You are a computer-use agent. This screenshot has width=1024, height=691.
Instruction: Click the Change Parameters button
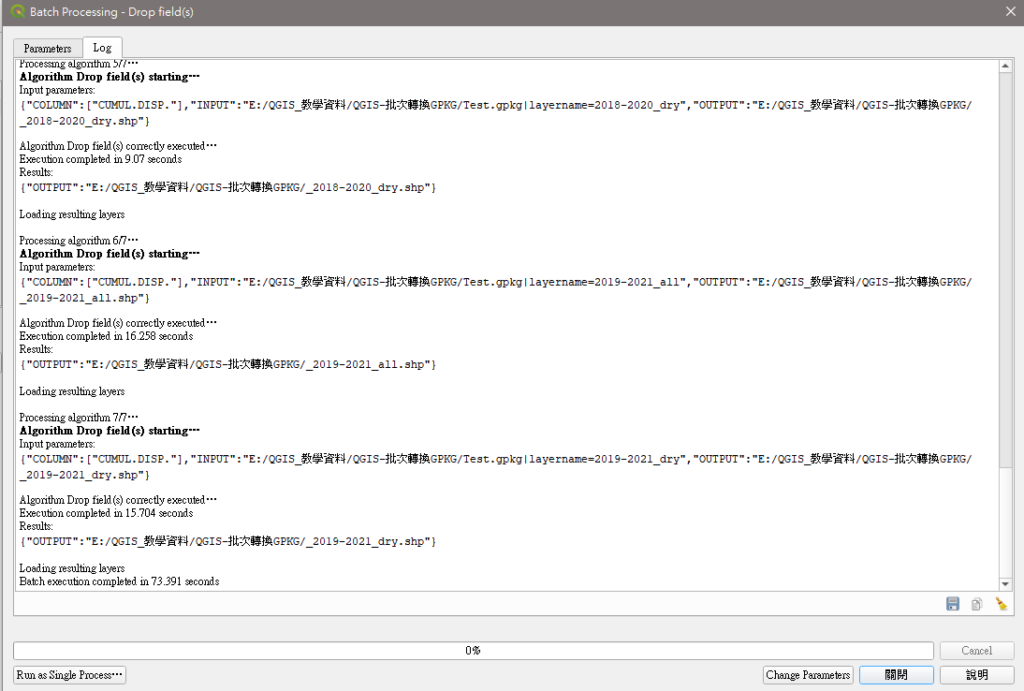click(x=808, y=675)
